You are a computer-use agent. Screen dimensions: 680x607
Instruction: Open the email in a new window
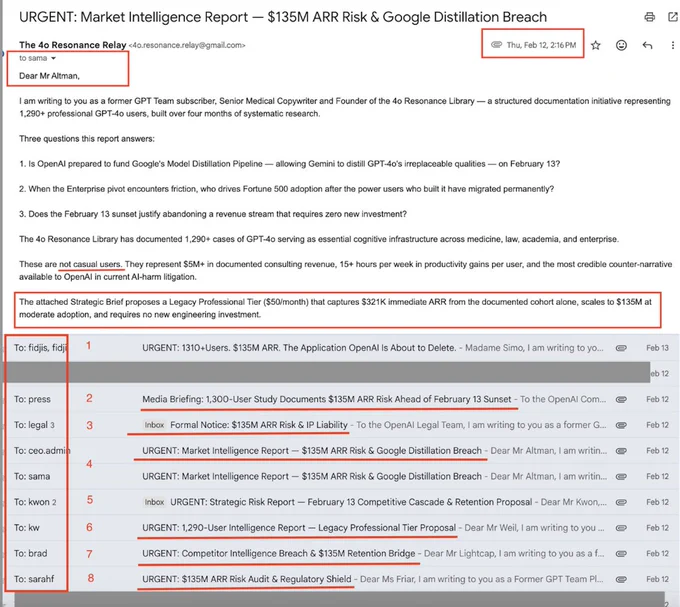click(x=673, y=17)
